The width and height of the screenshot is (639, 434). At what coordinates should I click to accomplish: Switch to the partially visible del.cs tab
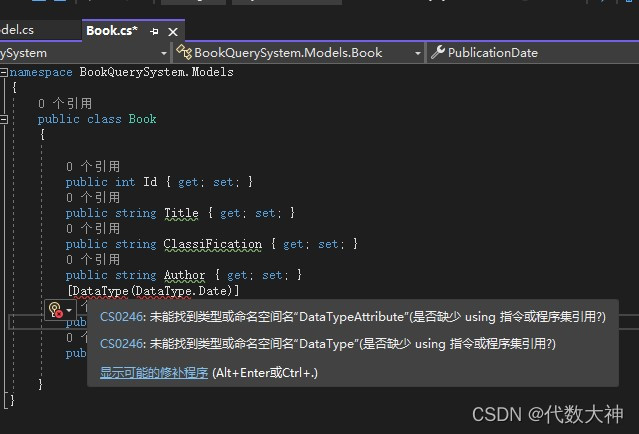(17, 30)
